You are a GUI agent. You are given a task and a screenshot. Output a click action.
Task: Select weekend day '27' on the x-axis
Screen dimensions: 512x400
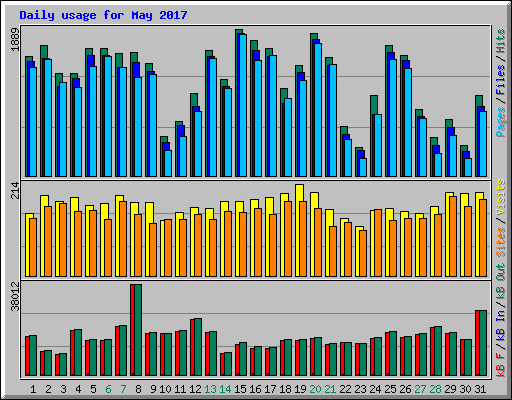point(420,389)
